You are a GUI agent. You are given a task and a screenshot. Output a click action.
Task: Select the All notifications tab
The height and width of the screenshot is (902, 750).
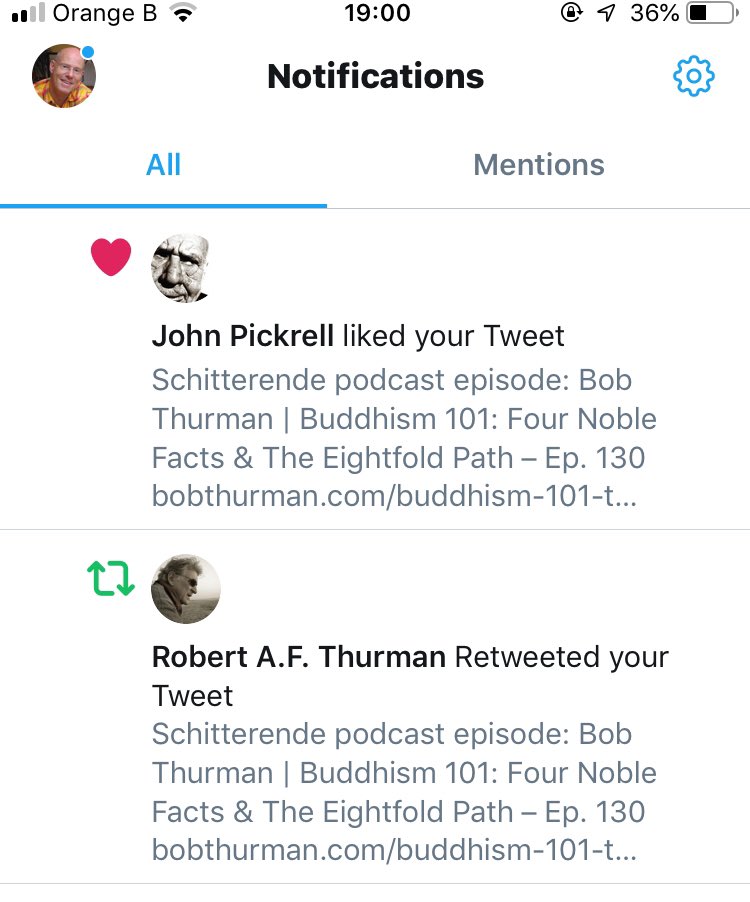coord(163,165)
